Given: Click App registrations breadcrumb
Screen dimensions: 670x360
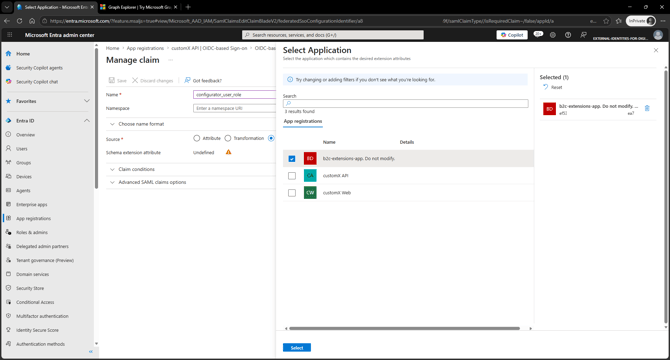Looking at the screenshot, I should 145,48.
